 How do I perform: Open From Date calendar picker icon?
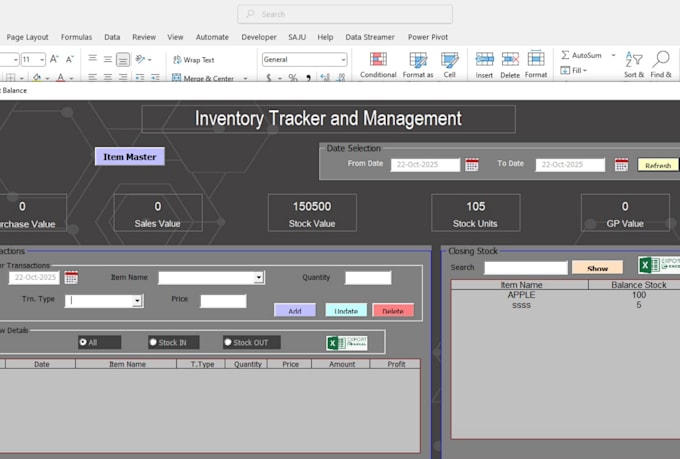pyautogui.click(x=472, y=164)
